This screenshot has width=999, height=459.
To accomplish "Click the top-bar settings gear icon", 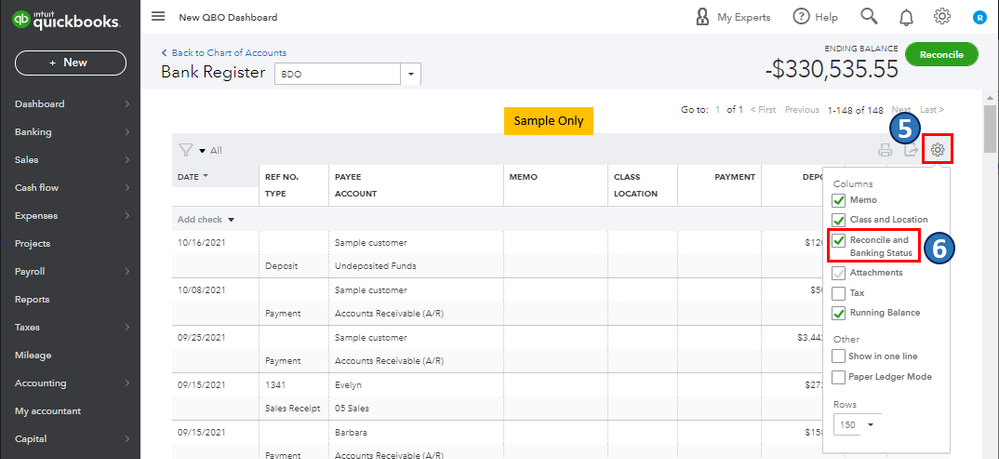I will [x=941, y=17].
